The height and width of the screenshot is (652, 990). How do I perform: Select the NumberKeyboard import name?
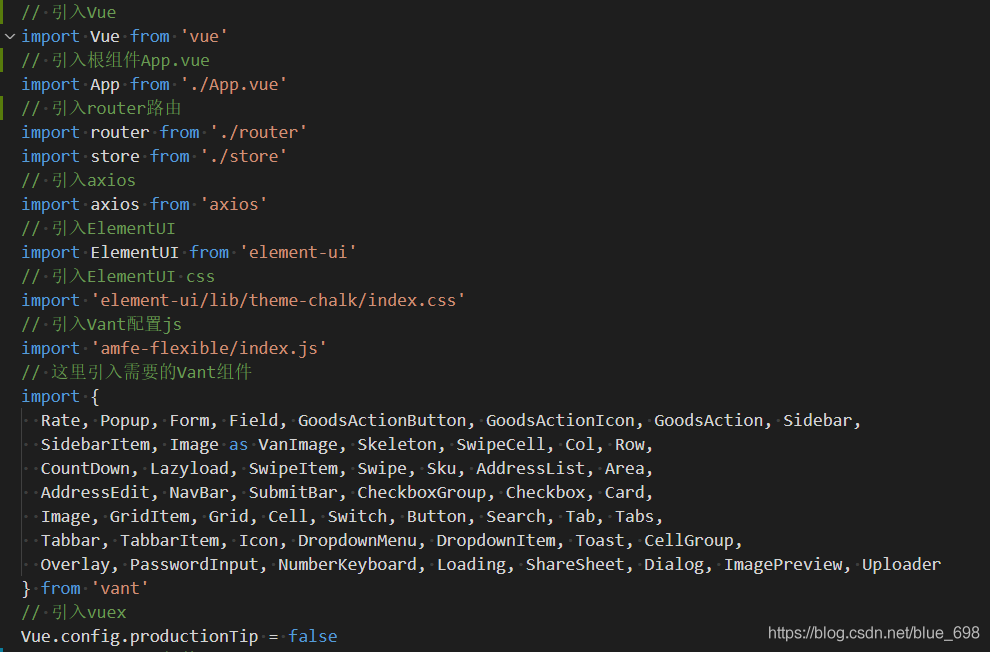[x=347, y=564]
